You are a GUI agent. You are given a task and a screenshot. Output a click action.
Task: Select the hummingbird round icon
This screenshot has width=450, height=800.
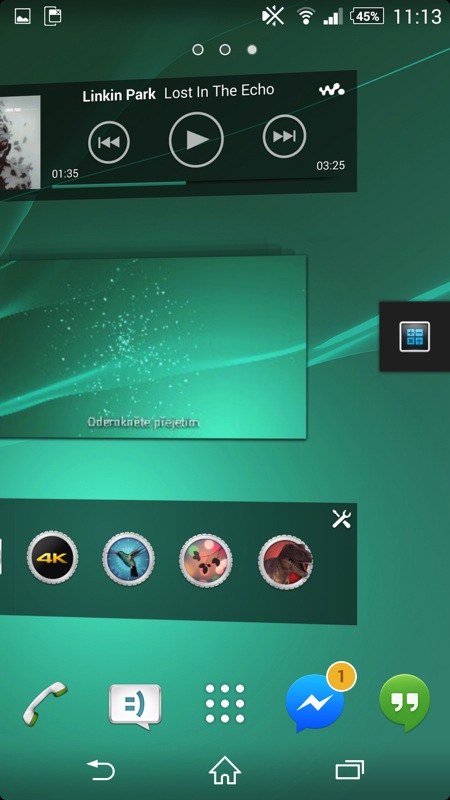(x=128, y=560)
